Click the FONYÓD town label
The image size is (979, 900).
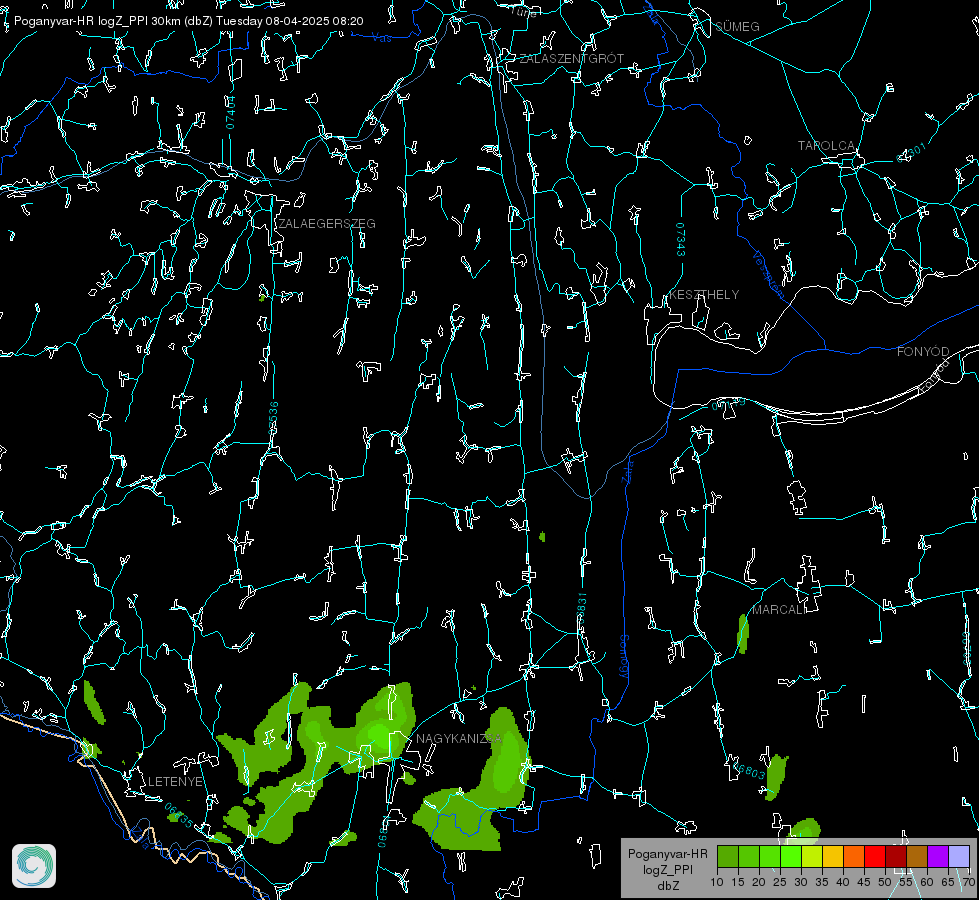pos(923,352)
